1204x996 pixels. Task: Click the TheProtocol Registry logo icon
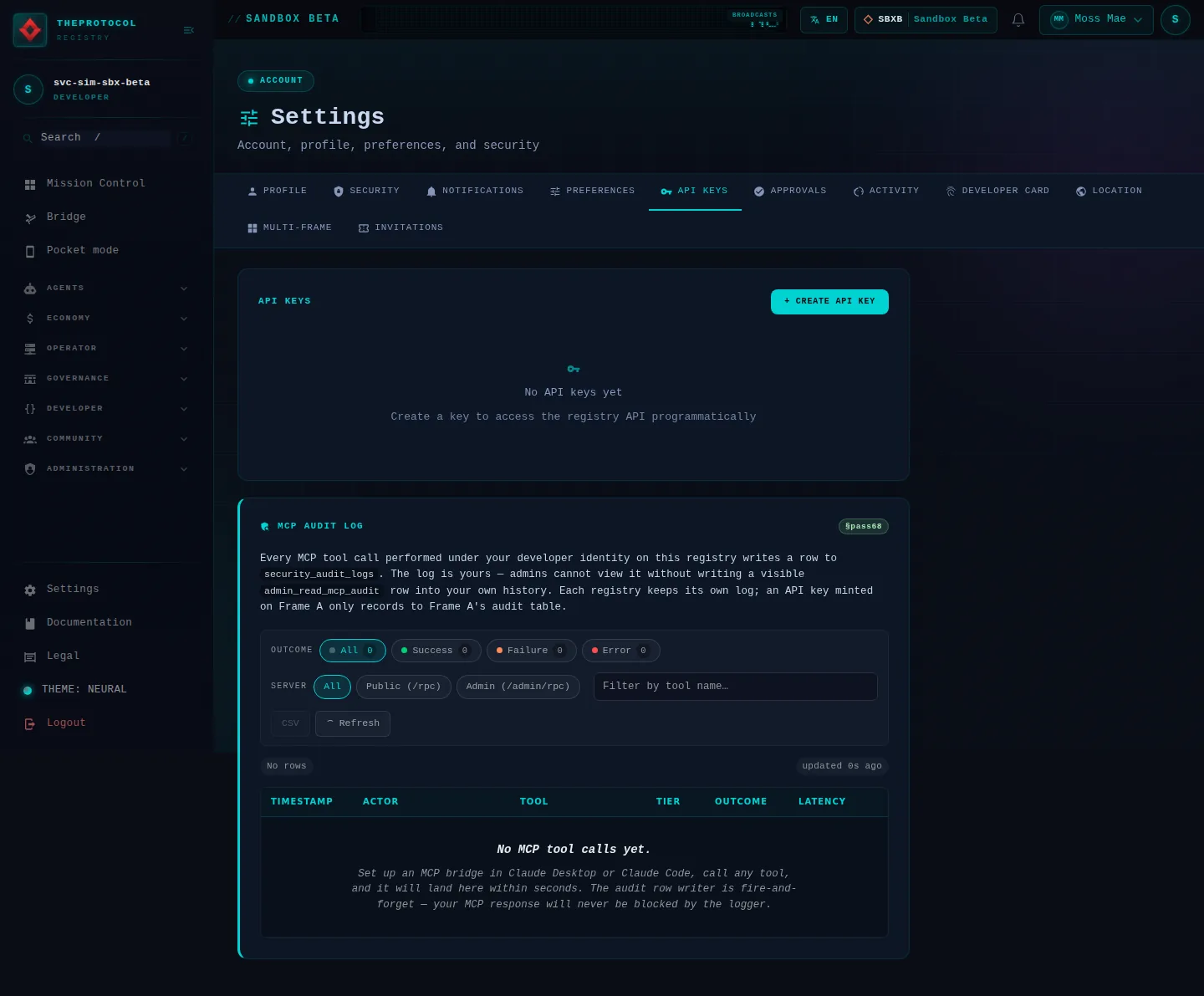click(30, 30)
